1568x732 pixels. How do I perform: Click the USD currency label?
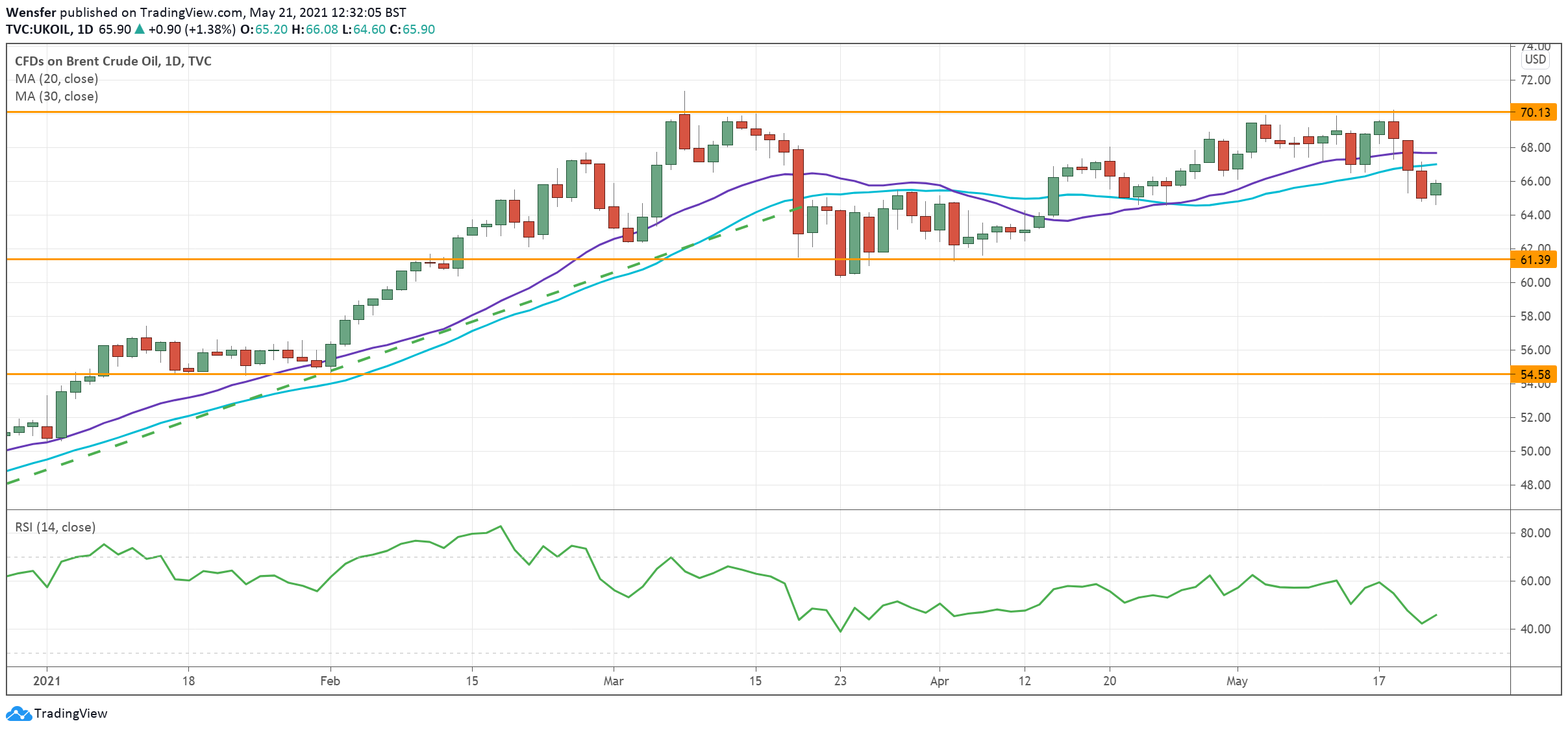pos(1536,60)
